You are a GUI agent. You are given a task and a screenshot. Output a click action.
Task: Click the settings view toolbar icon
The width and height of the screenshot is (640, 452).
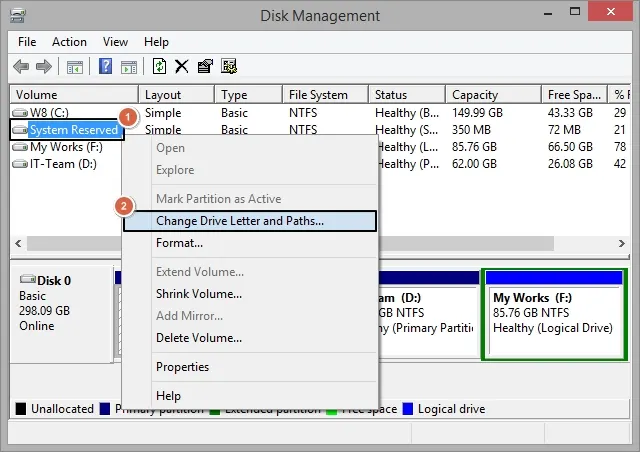pos(229,66)
